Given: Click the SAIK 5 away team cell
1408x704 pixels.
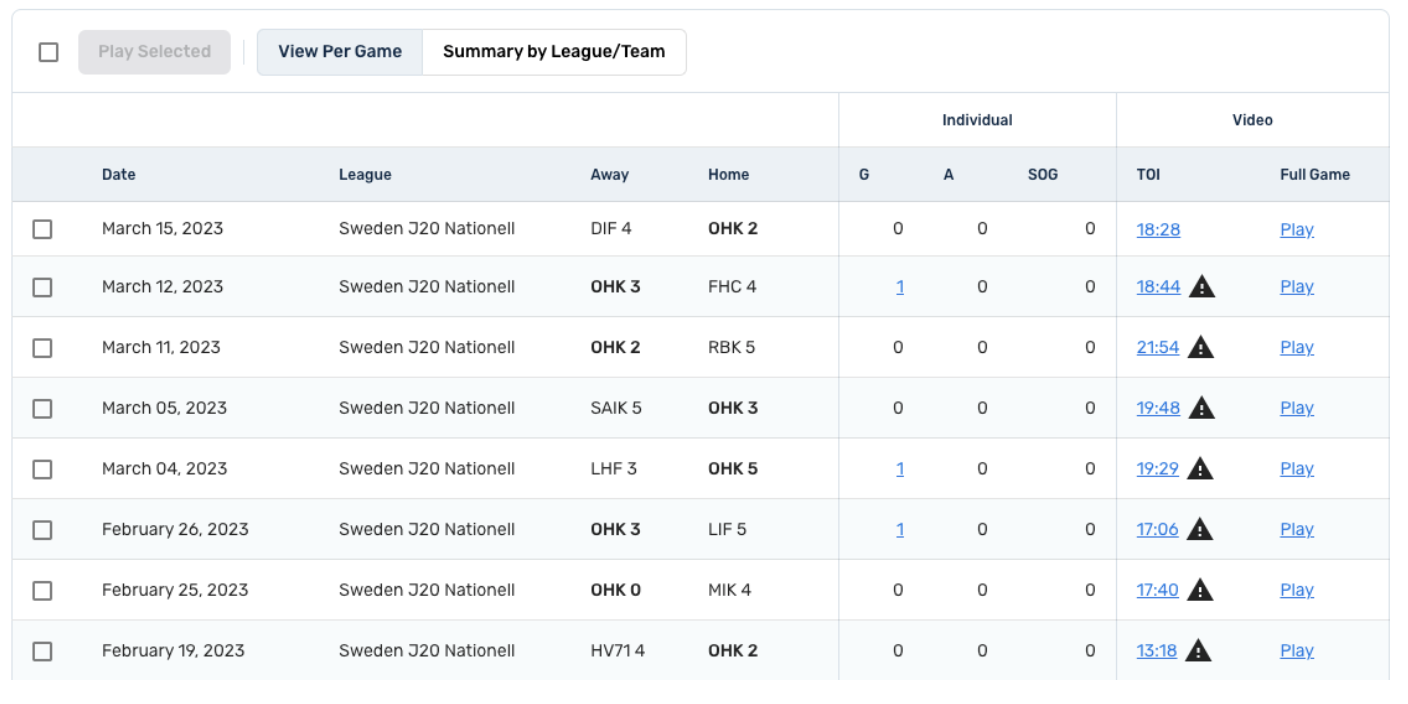Looking at the screenshot, I should tap(616, 408).
